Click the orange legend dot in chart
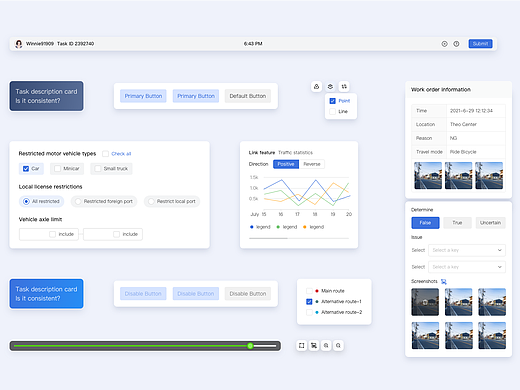 (305, 227)
